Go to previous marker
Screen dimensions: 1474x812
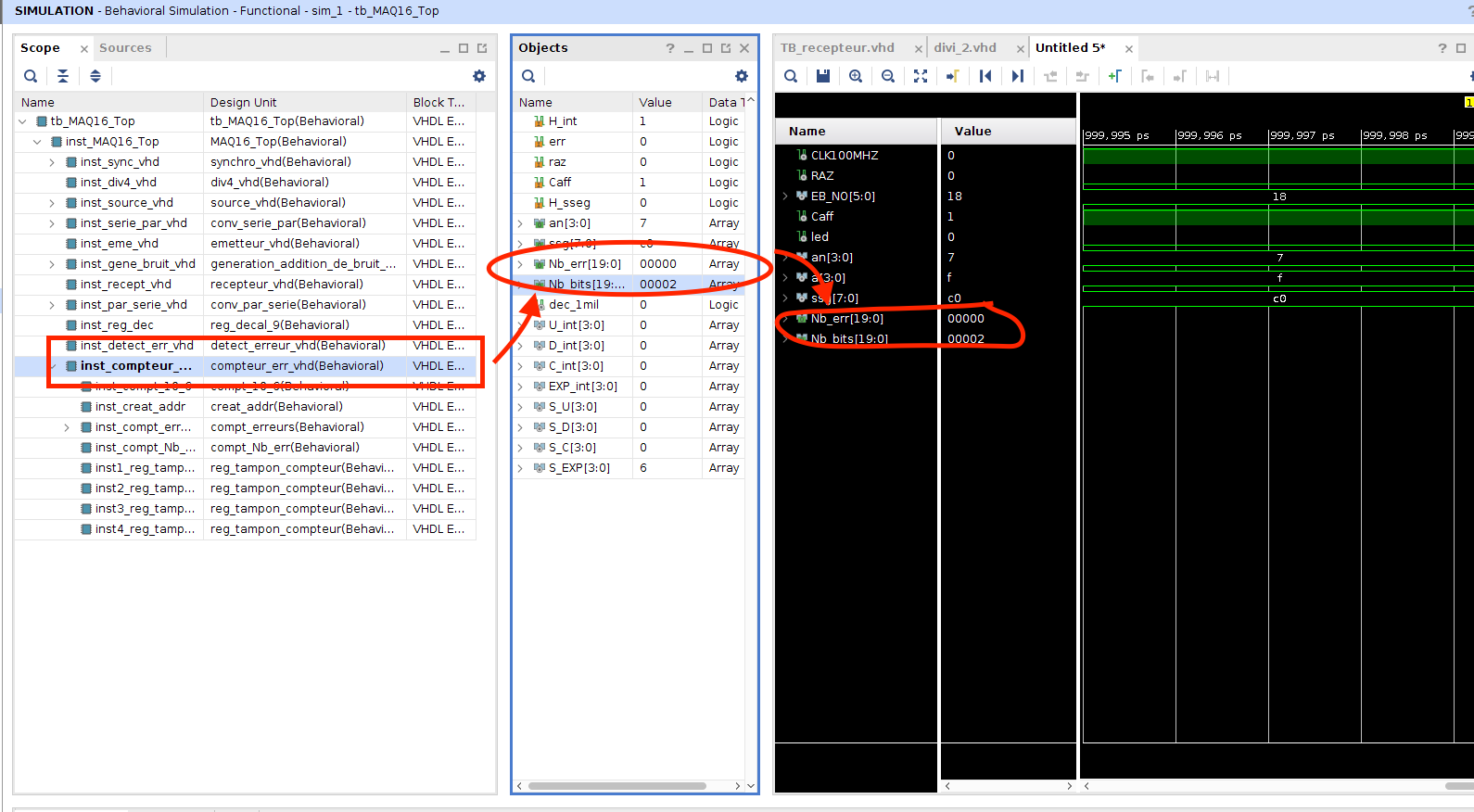click(x=1148, y=76)
